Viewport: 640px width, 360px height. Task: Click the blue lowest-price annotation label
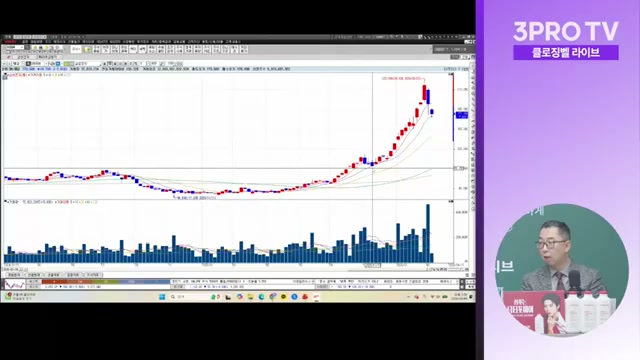click(x=196, y=198)
